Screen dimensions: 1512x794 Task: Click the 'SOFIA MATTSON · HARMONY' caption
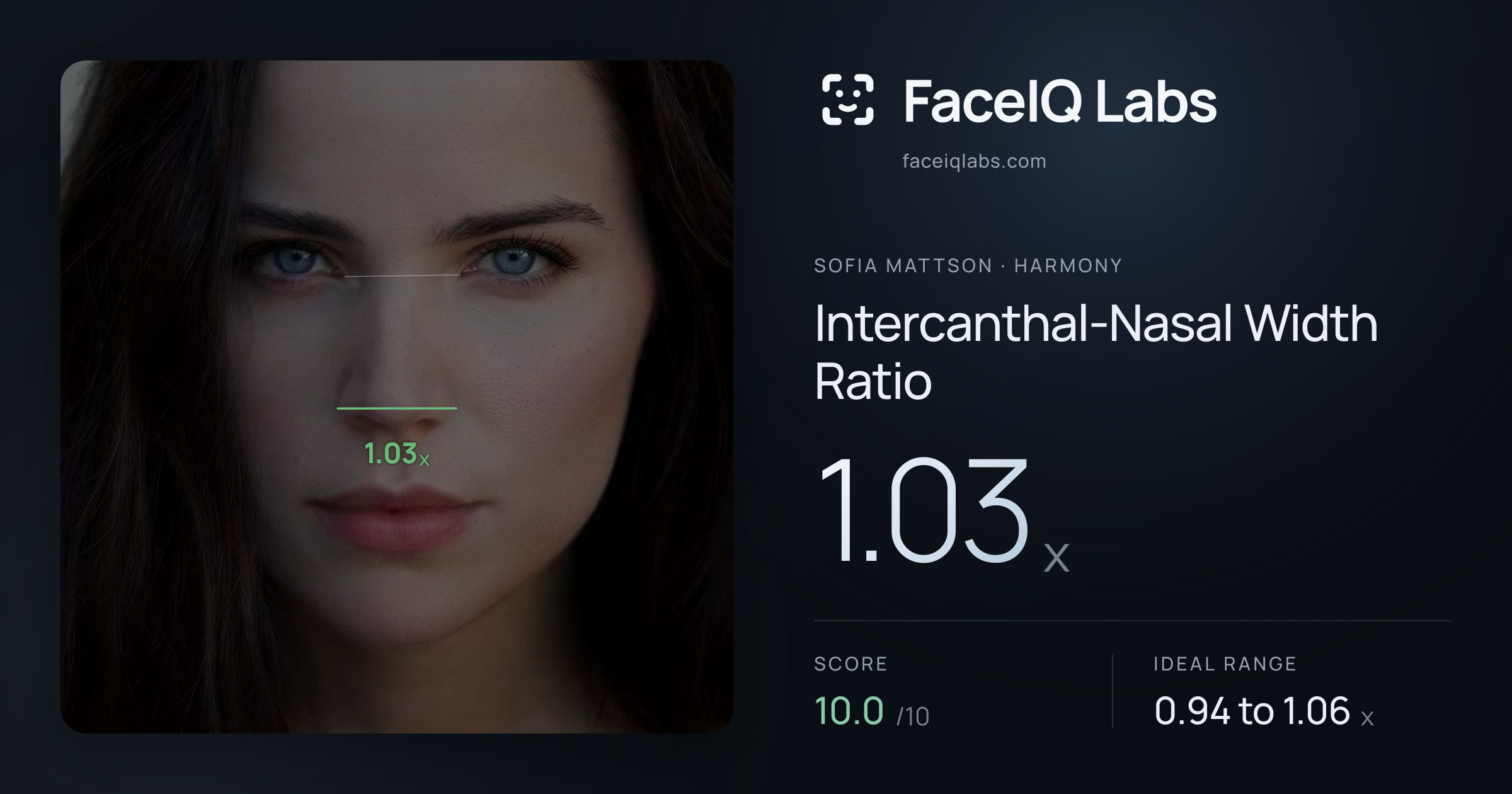[968, 266]
